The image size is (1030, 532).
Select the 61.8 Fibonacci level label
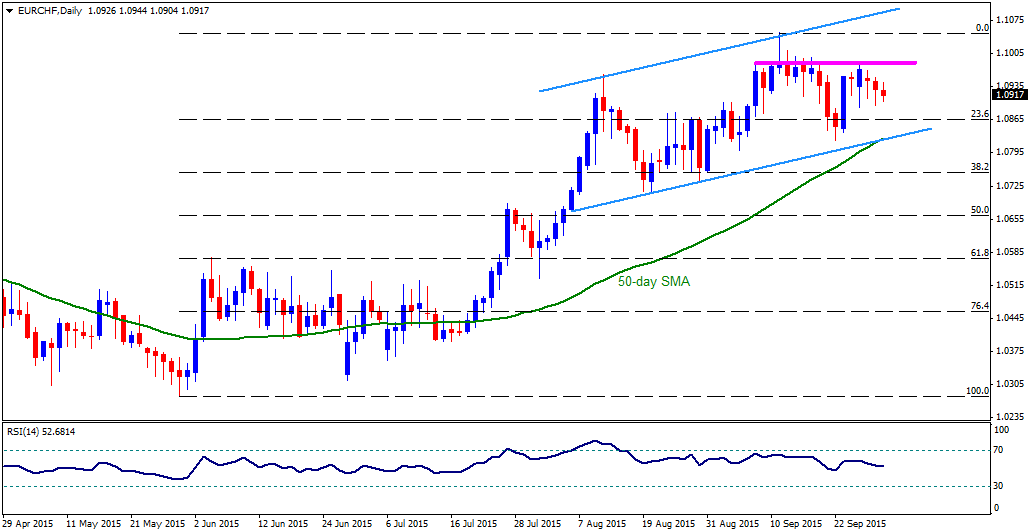[980, 252]
